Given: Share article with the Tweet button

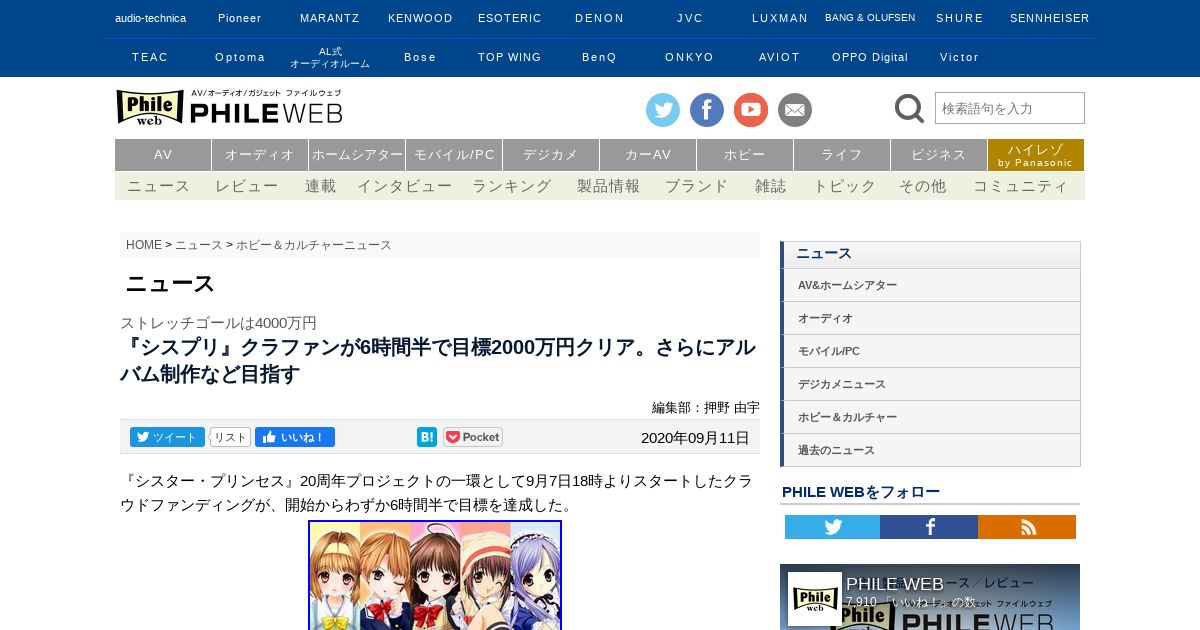Looking at the screenshot, I should 167,437.
